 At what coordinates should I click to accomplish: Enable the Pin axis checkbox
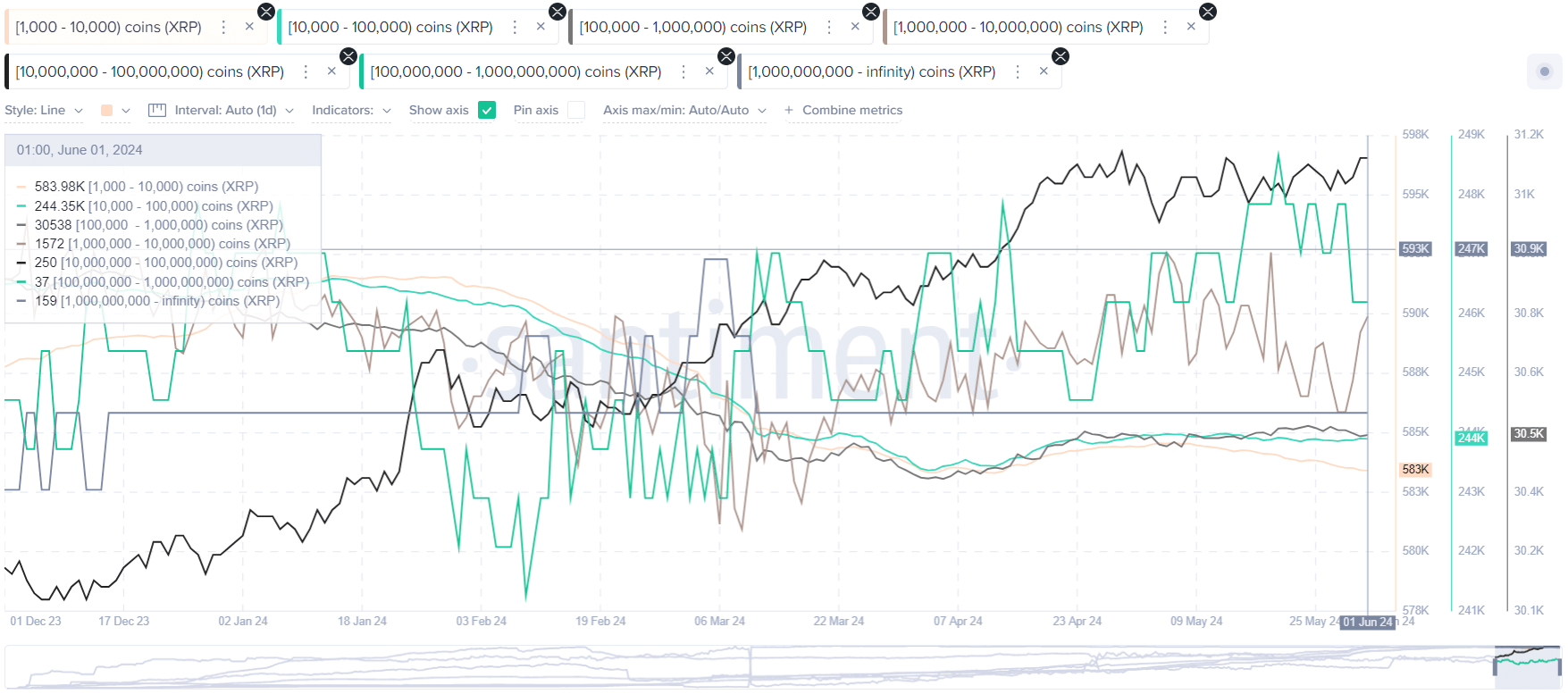coord(576,110)
